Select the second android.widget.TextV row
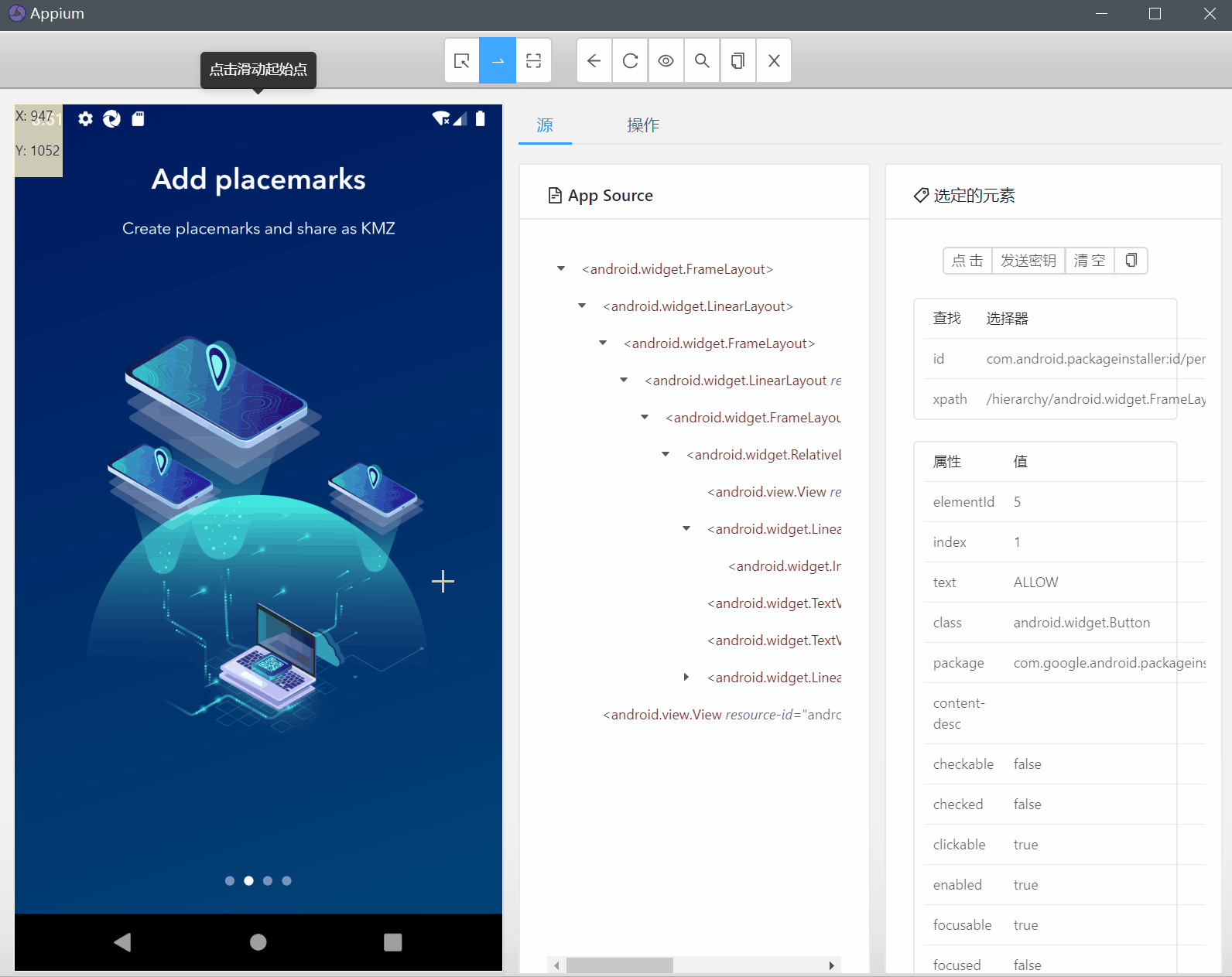Viewport: 1232px width, 977px height. pos(774,641)
